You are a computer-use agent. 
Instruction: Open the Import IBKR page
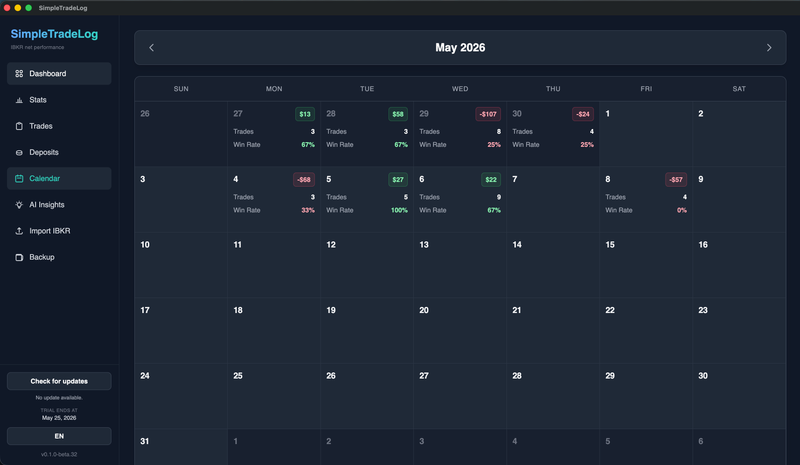[x=59, y=231]
